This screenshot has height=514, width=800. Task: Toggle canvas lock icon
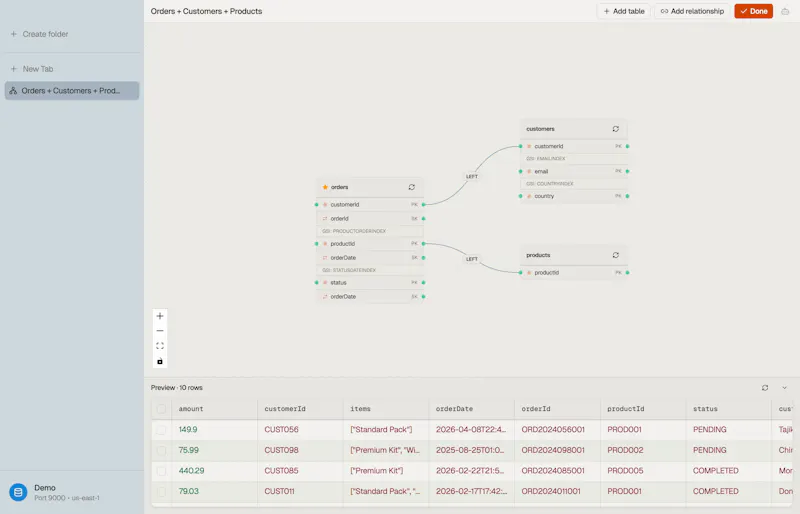pos(160,361)
